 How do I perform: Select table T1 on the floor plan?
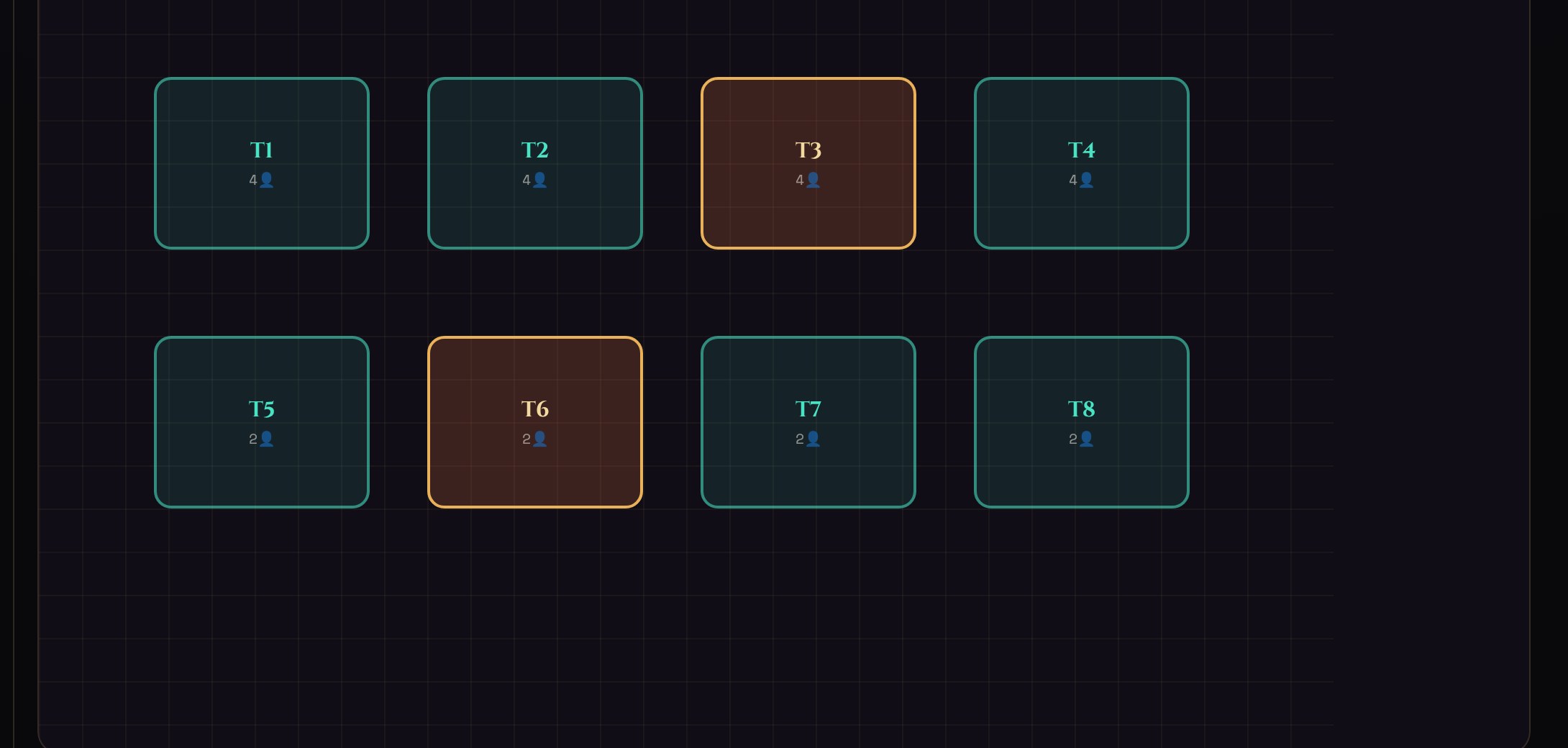point(262,163)
